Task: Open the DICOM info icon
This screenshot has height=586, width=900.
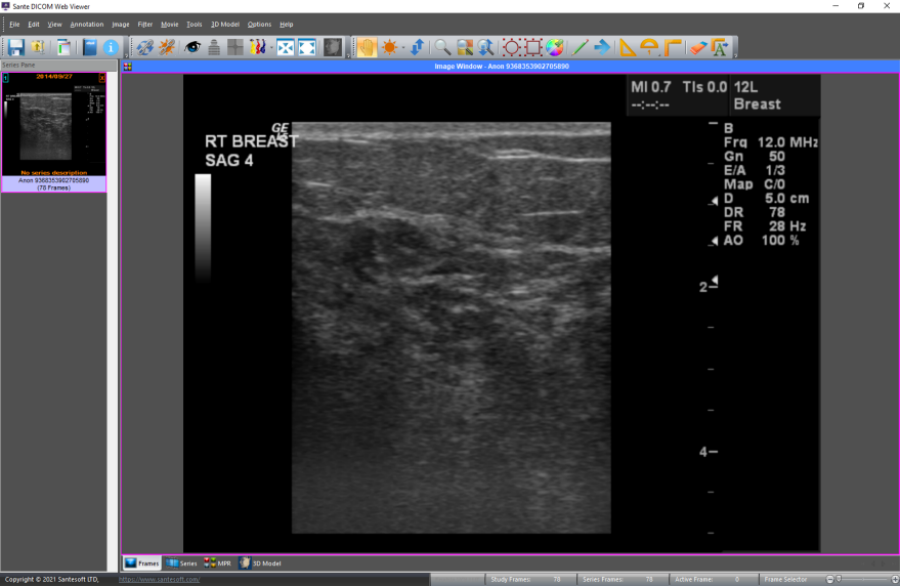Action: click(111, 47)
